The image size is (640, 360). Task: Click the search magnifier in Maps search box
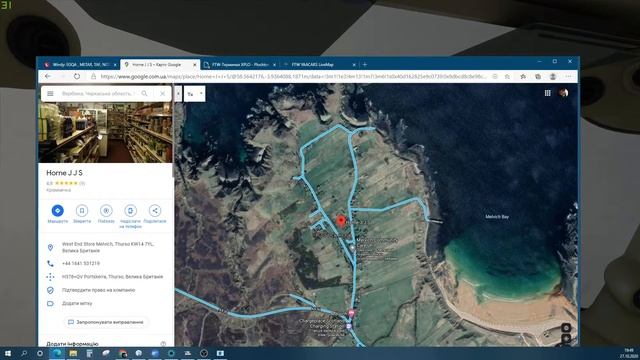tap(144, 93)
